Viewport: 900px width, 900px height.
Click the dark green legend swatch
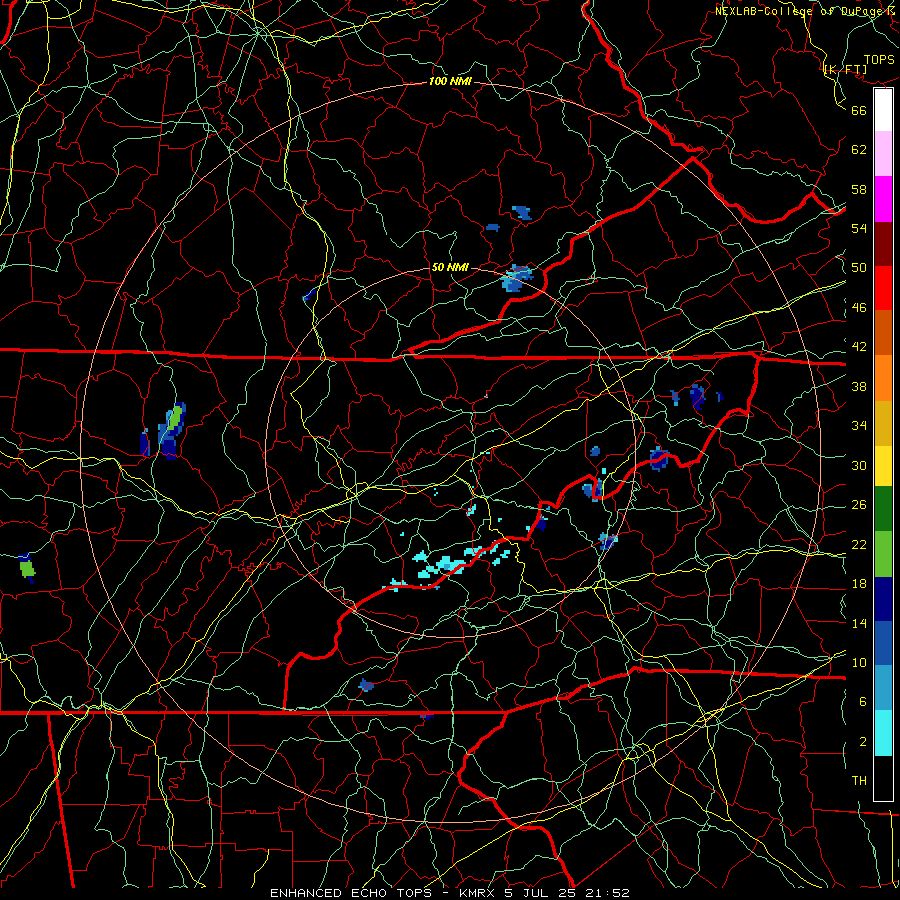click(x=883, y=509)
